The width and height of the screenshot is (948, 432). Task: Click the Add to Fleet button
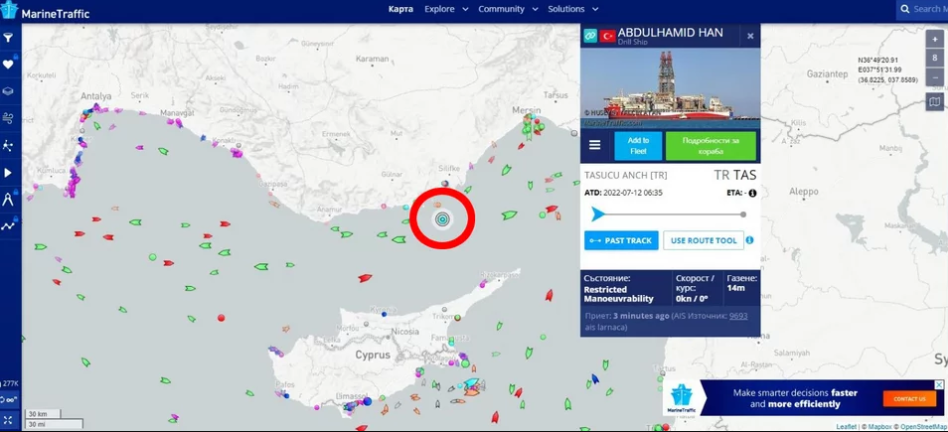pyautogui.click(x=638, y=145)
